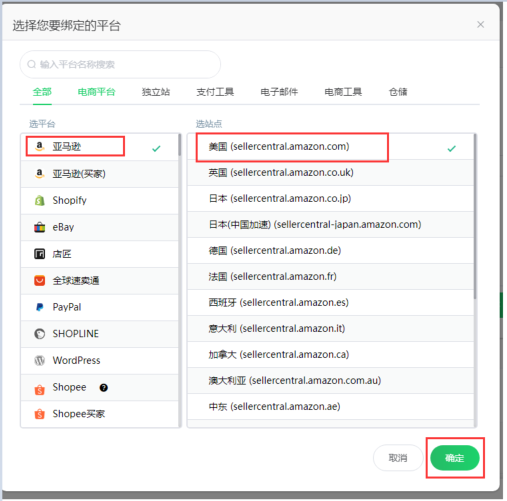Select the 全球速卖通 AliExpress icon
The image size is (507, 501).
[x=40, y=280]
